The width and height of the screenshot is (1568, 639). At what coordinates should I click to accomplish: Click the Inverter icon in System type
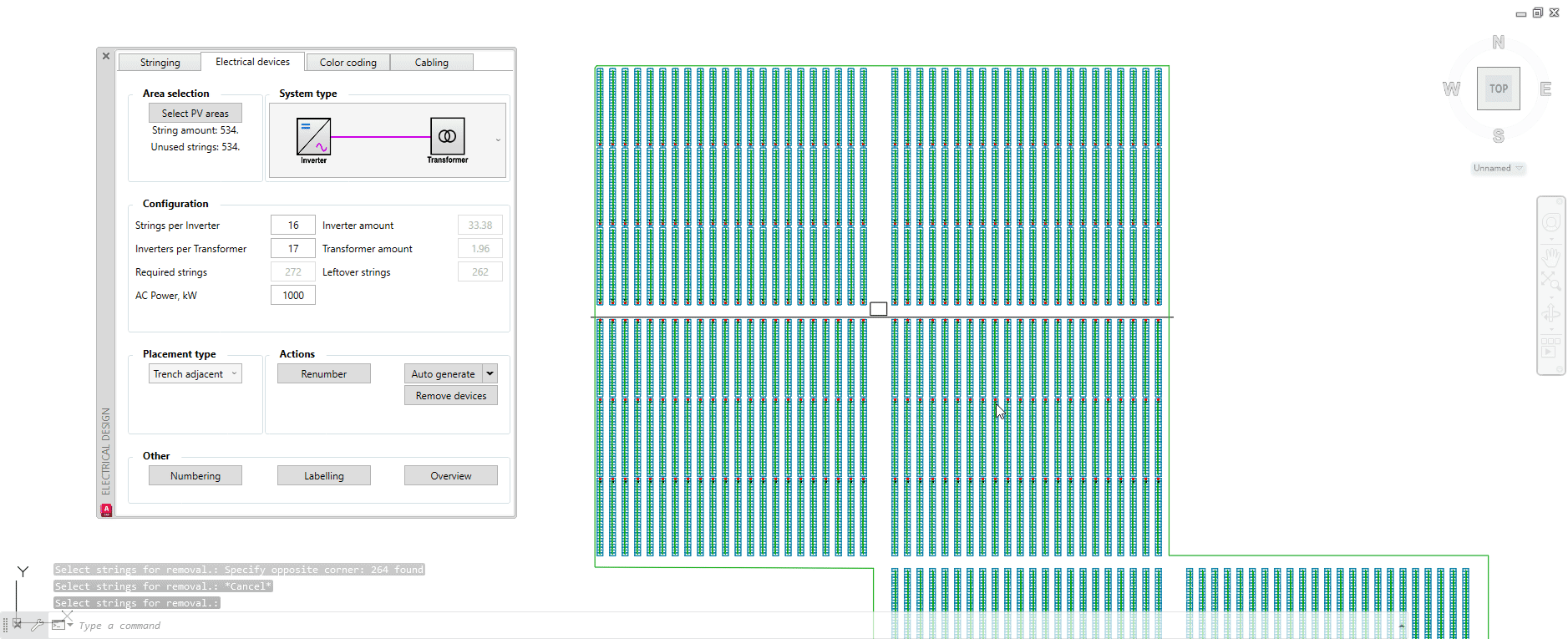click(313, 136)
